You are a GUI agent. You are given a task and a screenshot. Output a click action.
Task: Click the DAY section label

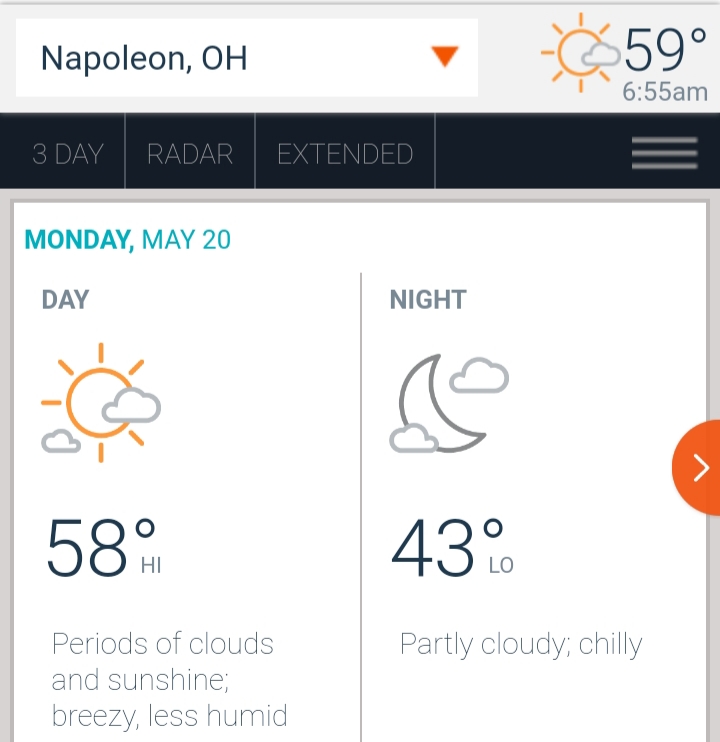coord(65,300)
